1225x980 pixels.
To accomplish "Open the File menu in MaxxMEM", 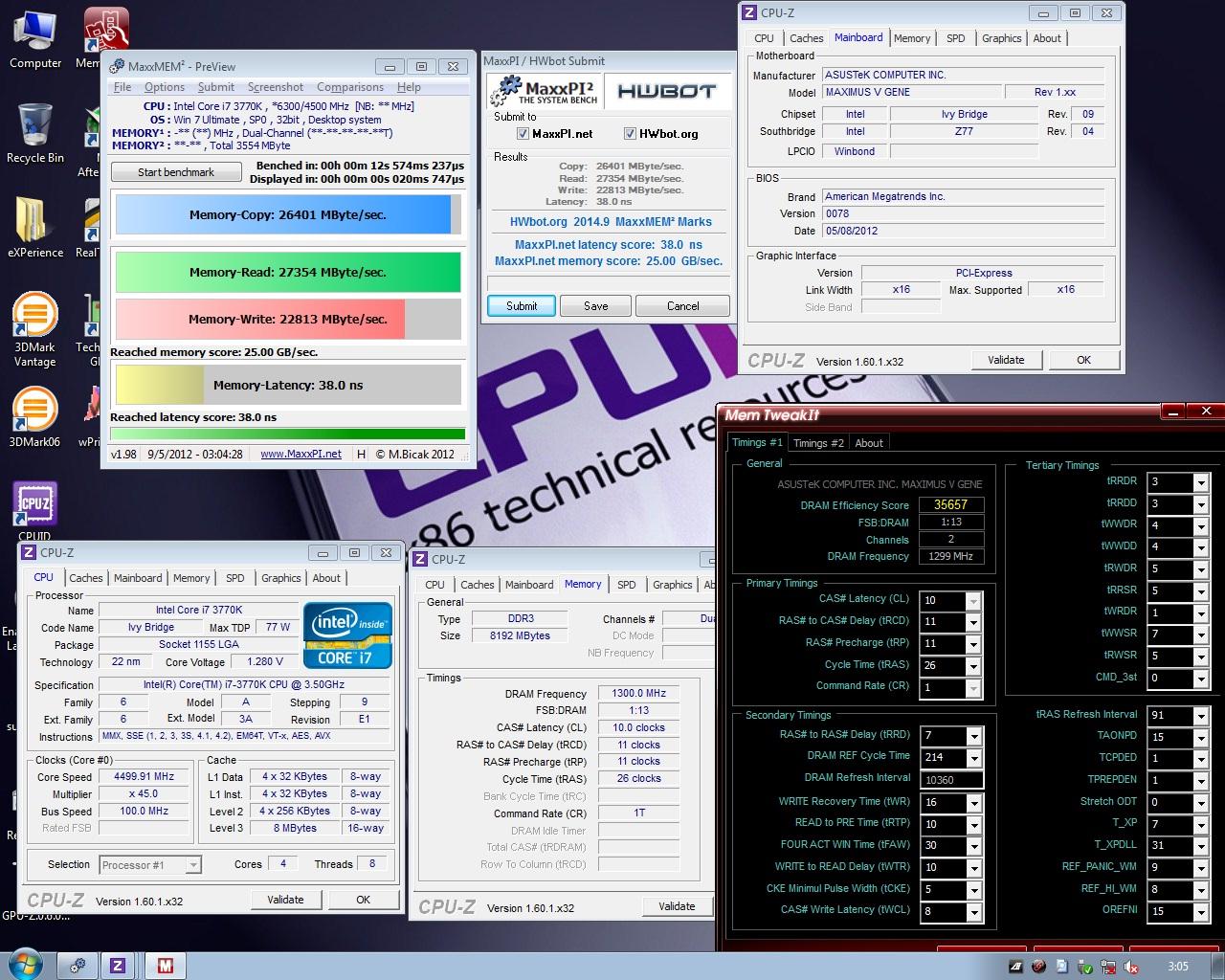I will click(122, 87).
